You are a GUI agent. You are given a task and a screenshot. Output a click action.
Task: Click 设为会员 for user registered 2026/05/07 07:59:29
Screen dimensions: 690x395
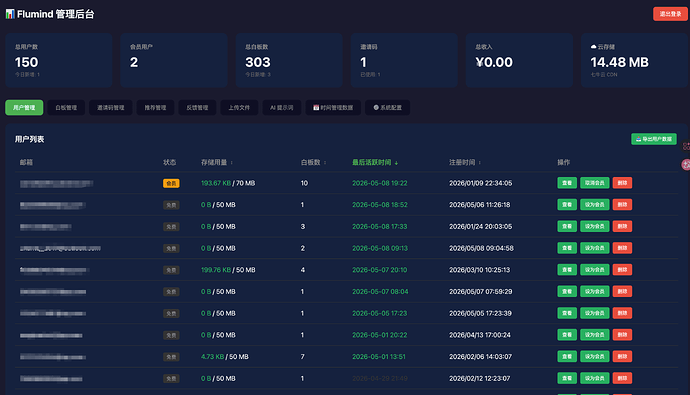click(595, 291)
